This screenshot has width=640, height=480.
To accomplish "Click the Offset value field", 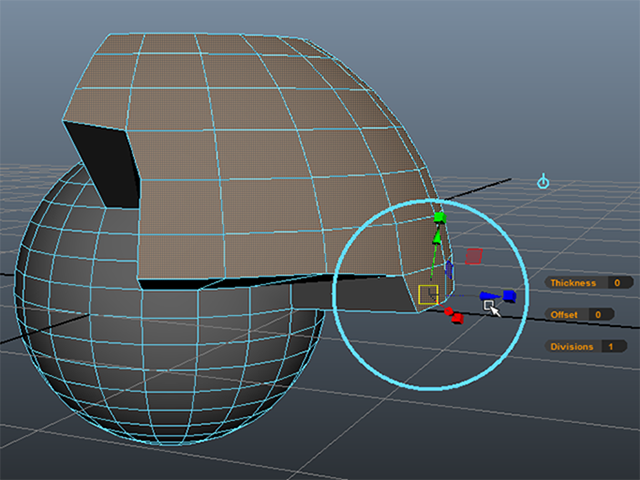I will [x=601, y=315].
